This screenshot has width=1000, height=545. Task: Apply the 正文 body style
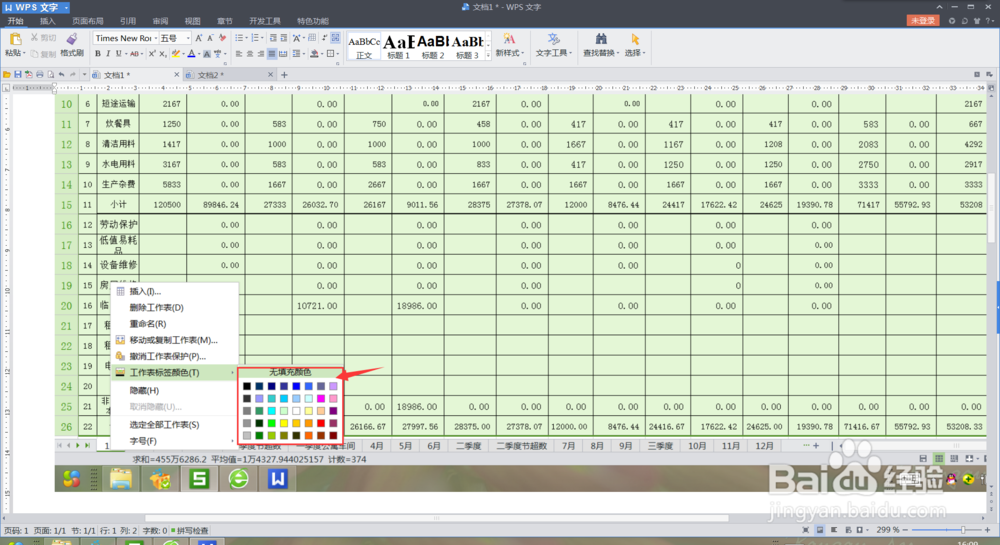click(x=364, y=47)
